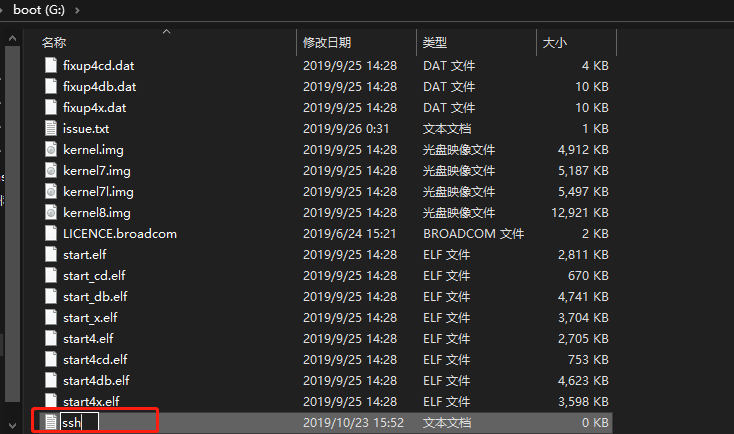
Task: Click the 2019/6/24 15:21 date of LICENCE.broadcom
Action: click(349, 234)
